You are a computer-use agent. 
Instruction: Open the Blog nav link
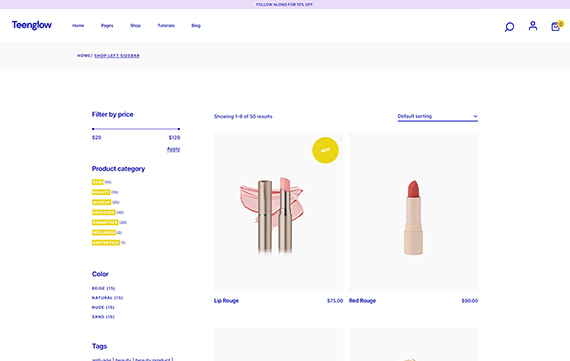[196, 25]
